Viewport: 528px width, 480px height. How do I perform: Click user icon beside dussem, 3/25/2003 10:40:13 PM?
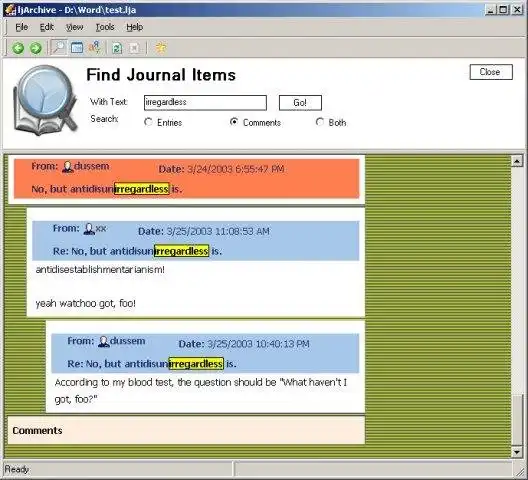pos(104,342)
